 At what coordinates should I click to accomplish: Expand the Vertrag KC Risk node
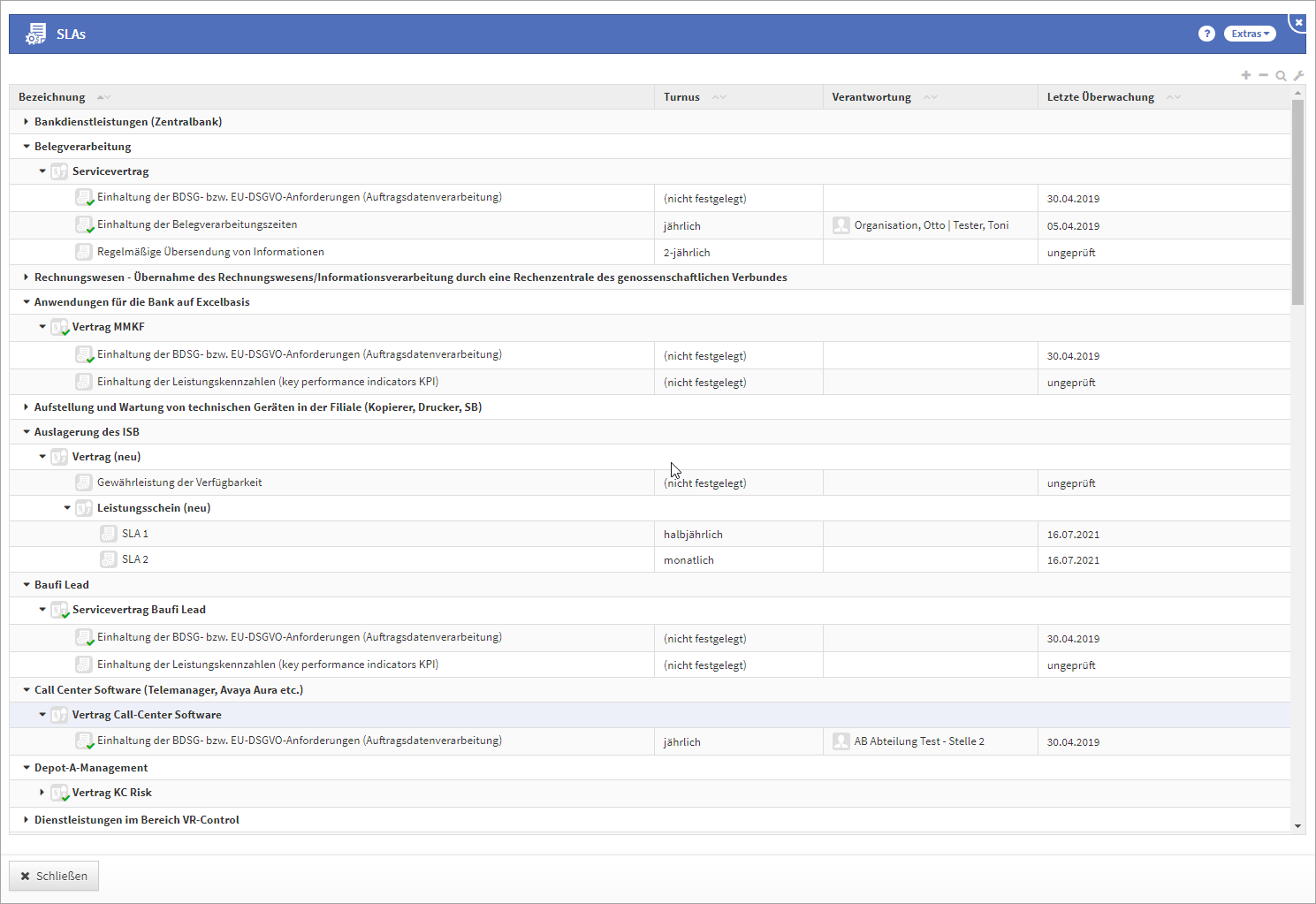click(x=42, y=793)
